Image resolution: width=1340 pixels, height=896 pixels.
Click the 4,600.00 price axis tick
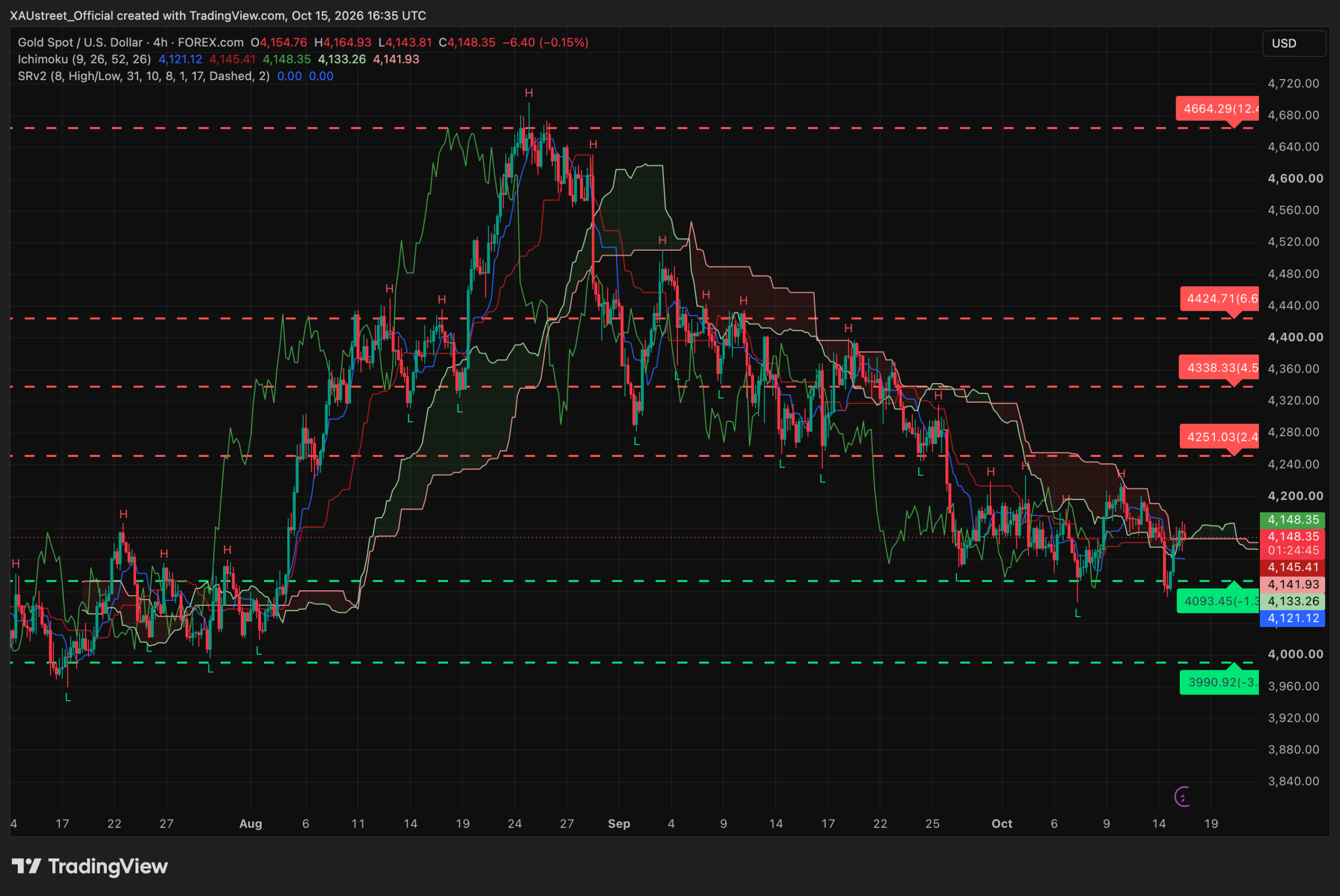1296,179
